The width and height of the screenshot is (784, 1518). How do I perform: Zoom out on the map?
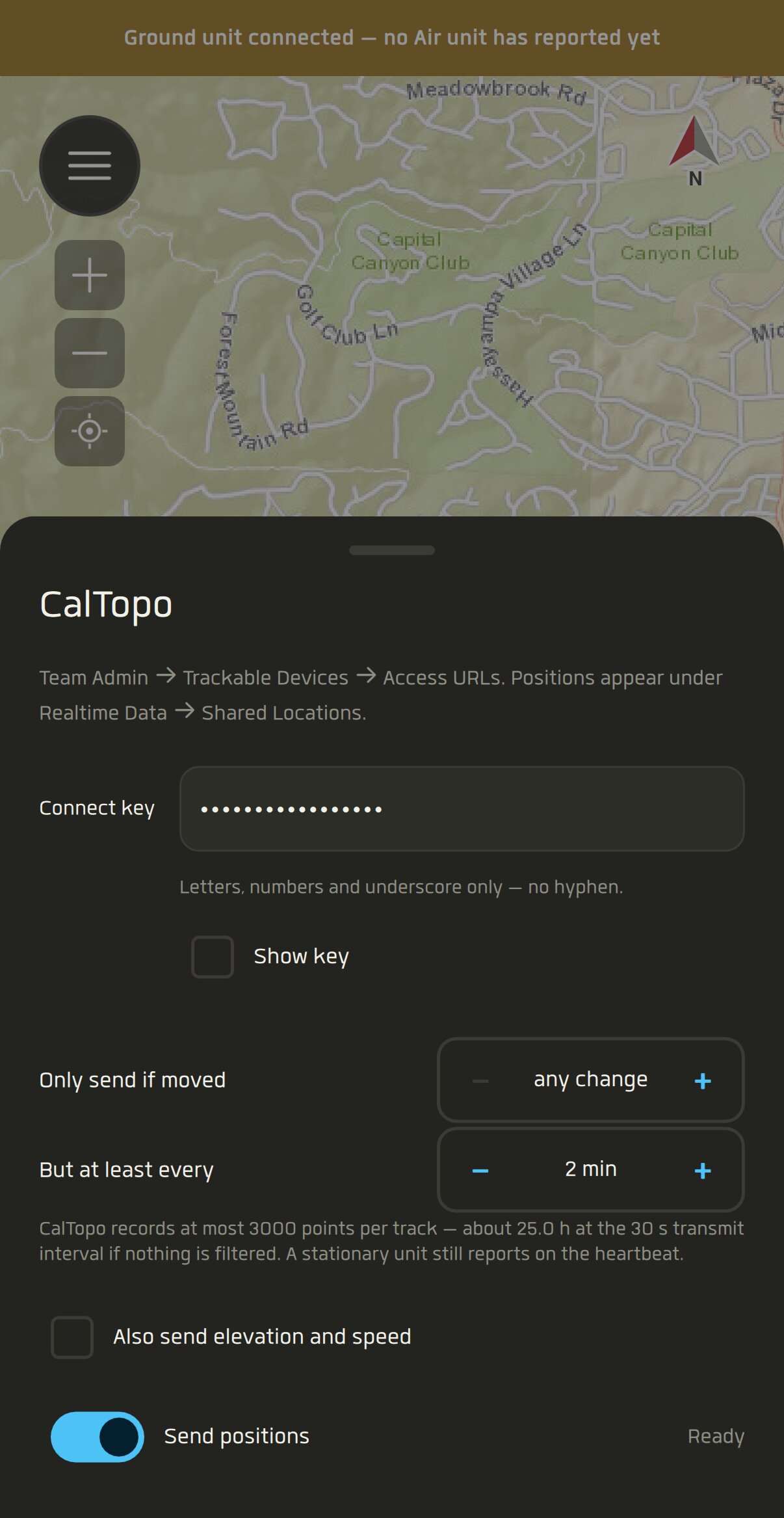[90, 353]
